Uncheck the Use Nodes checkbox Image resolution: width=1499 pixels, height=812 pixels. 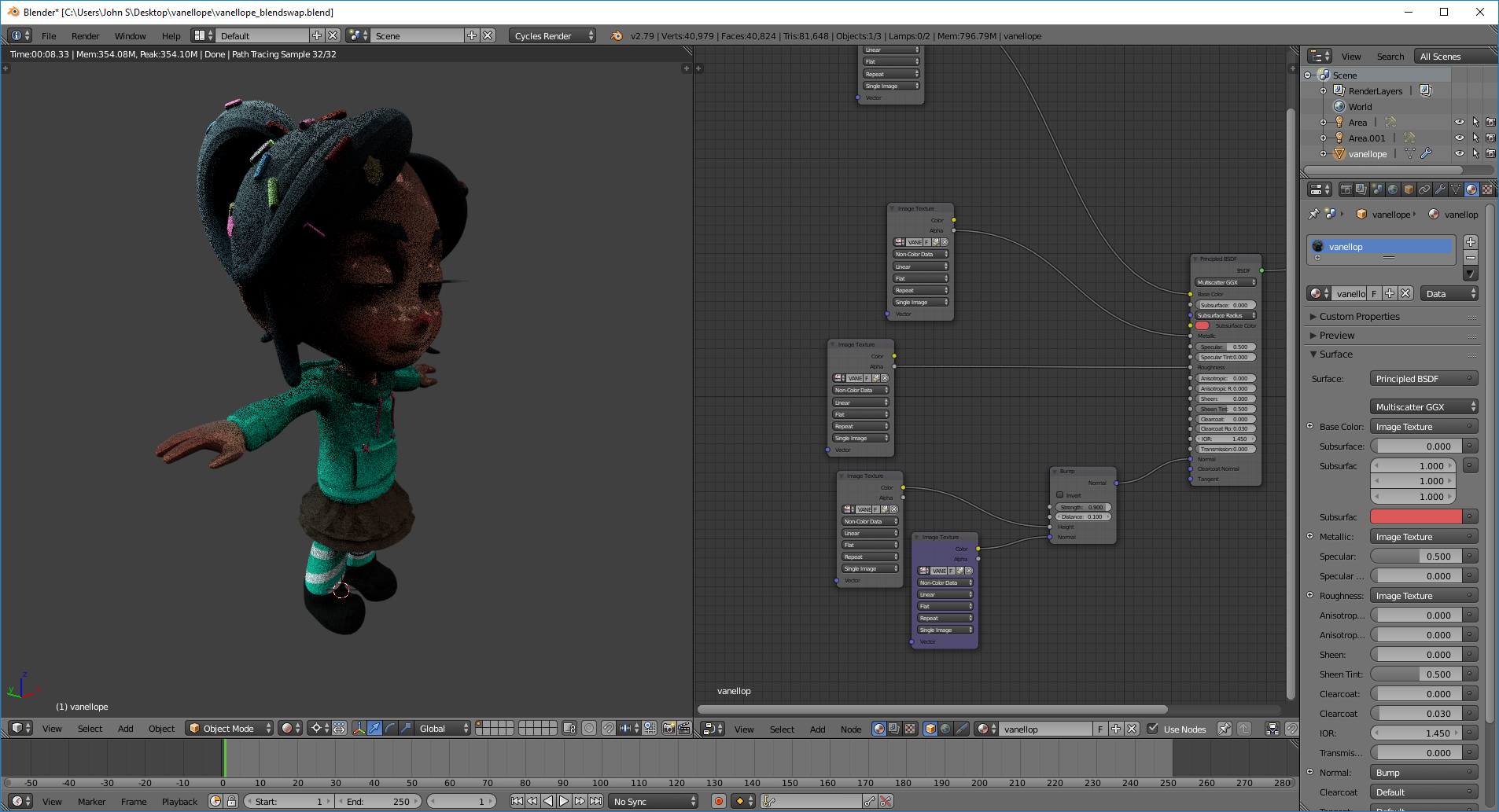click(1153, 729)
